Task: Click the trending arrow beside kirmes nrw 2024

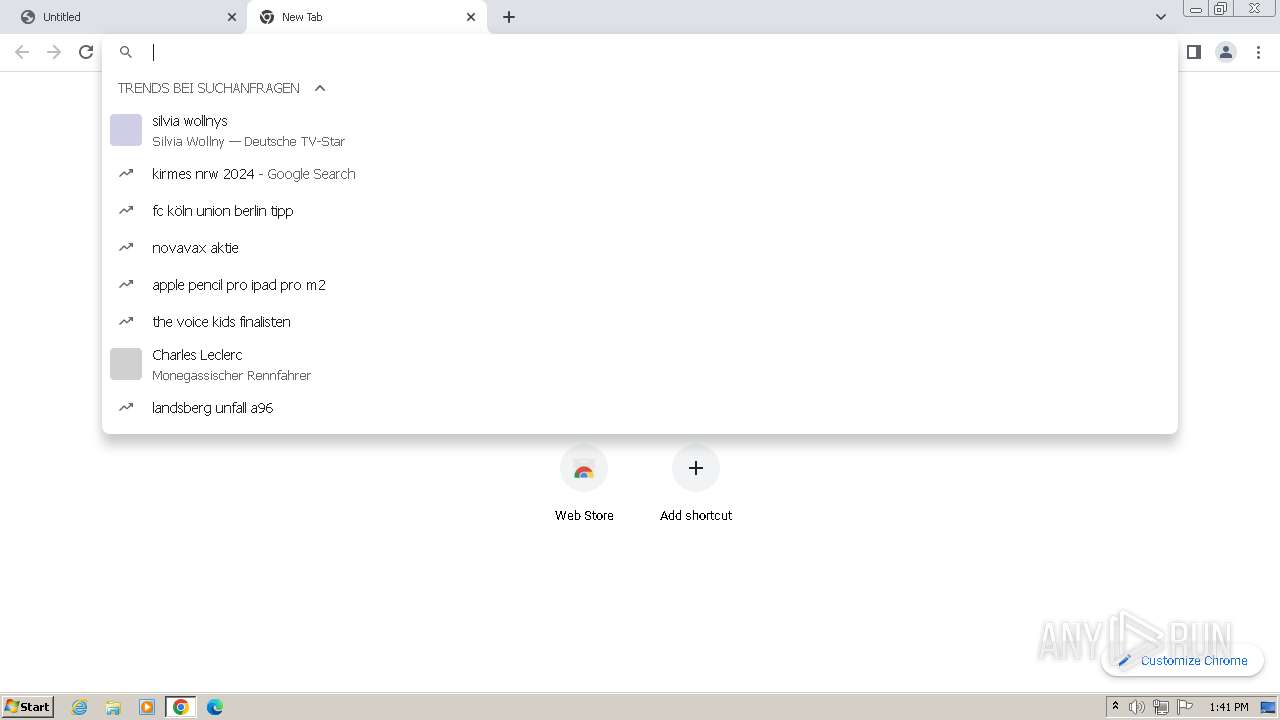Action: tap(126, 173)
